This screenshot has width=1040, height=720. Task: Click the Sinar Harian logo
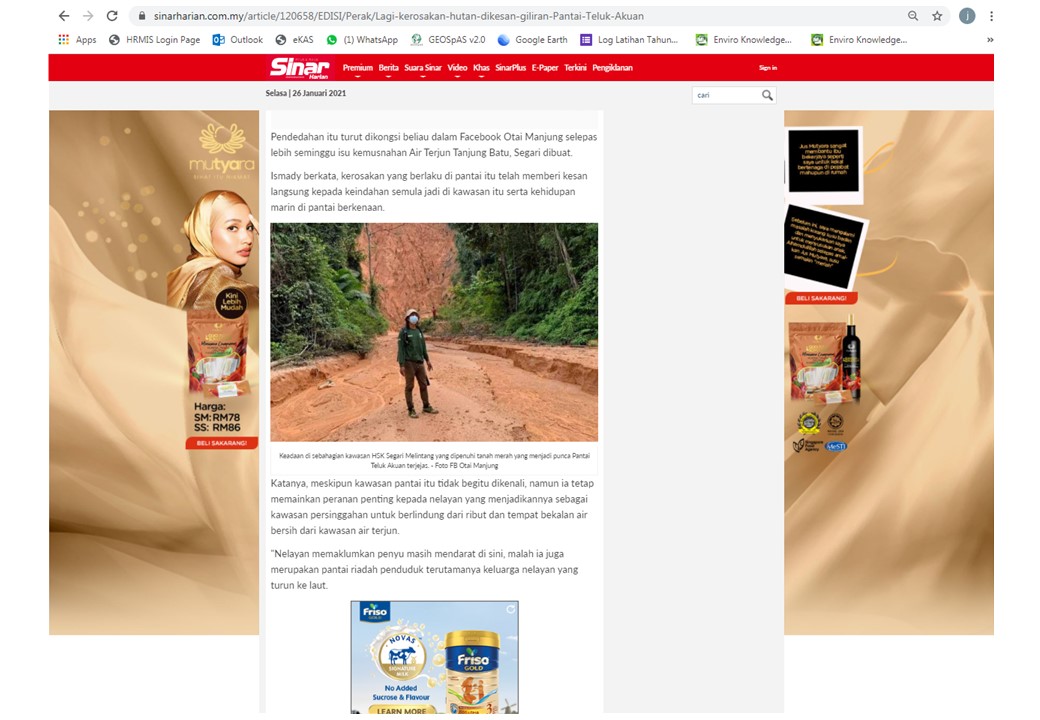point(299,68)
